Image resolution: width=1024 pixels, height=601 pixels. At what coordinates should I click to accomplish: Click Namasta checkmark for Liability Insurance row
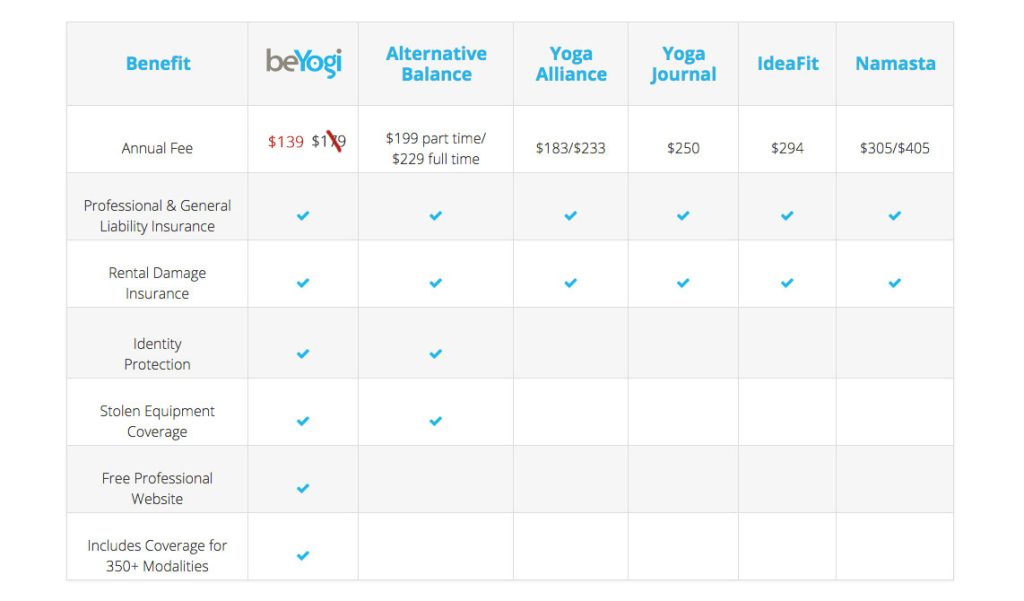point(895,216)
